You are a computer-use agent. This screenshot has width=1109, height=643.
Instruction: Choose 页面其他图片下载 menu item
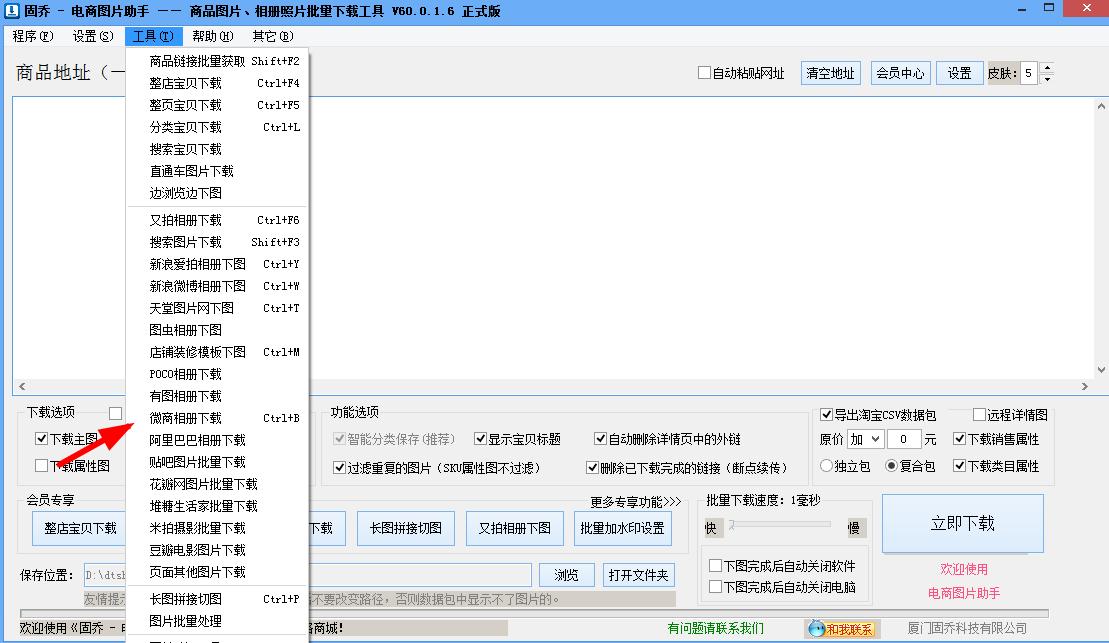point(217,572)
